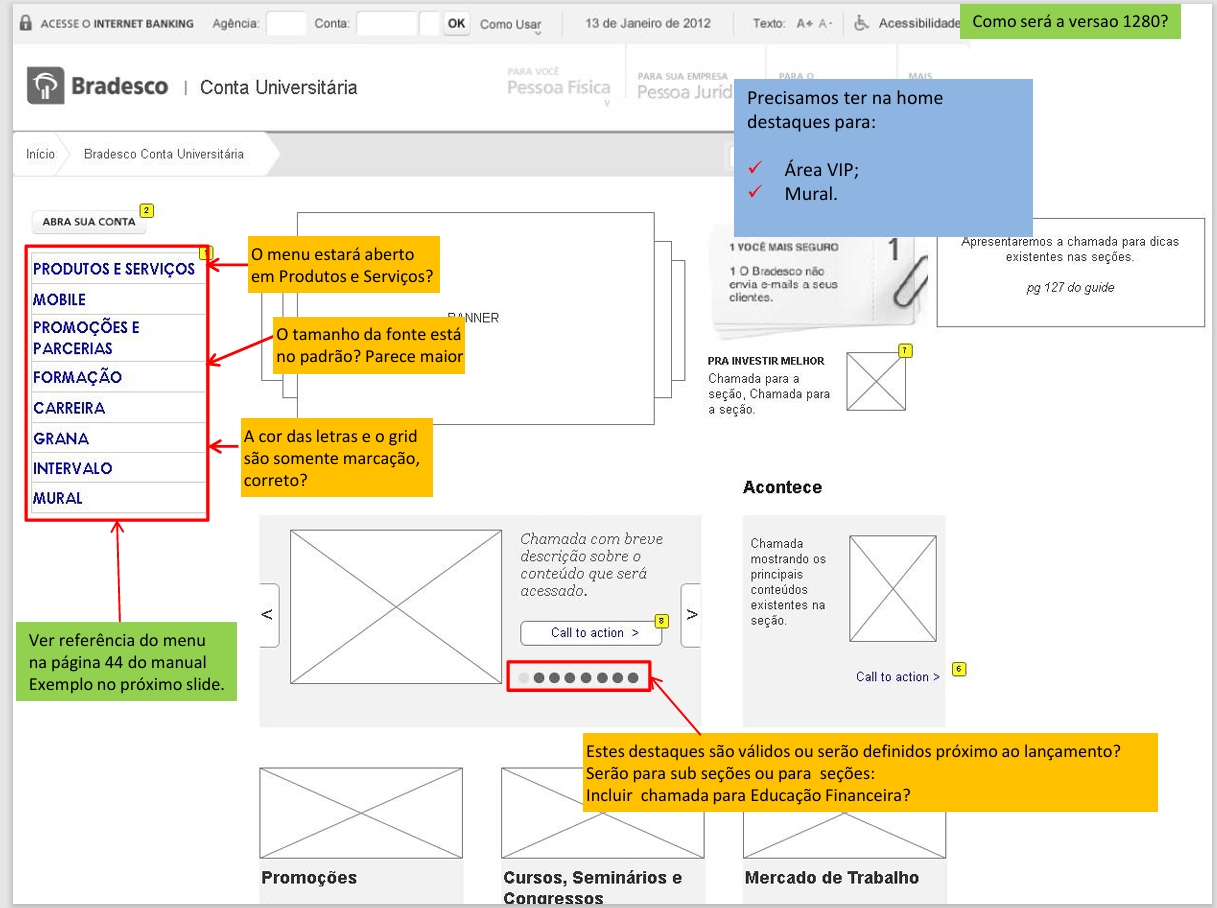Click Acontece Call to action link
Screen dimensions: 1217x908
(x=898, y=677)
